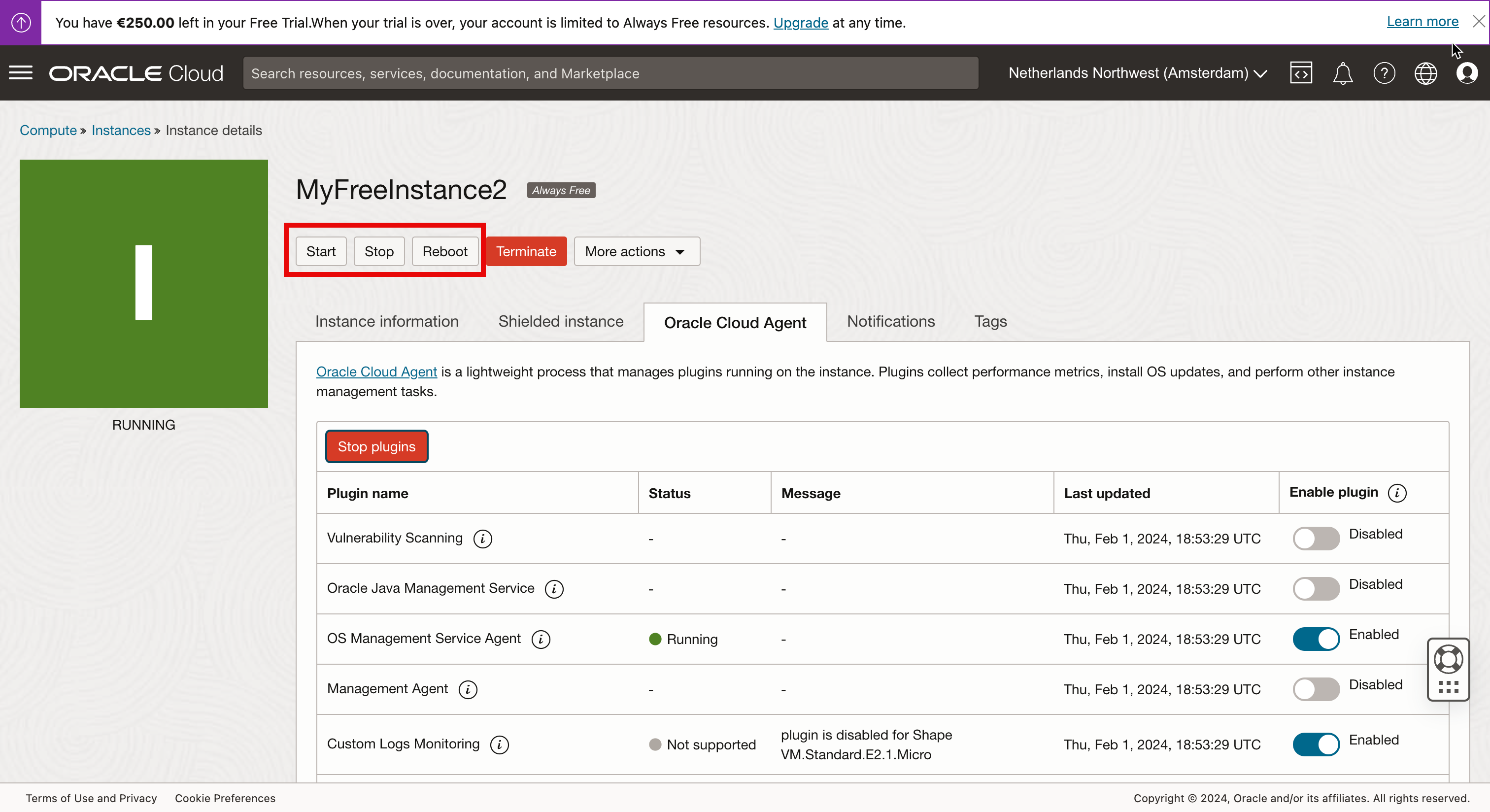The image size is (1490, 812).
Task: Open the notifications bell icon
Action: [1343, 73]
